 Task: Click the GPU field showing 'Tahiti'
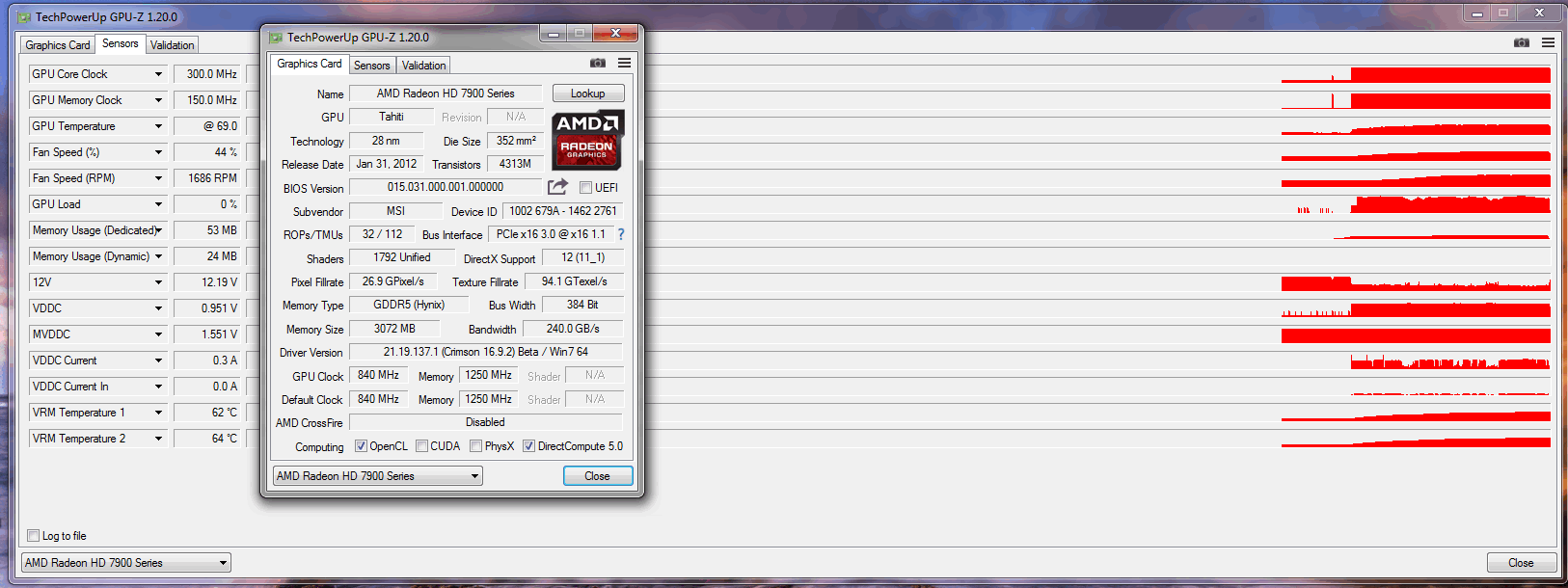click(x=392, y=117)
